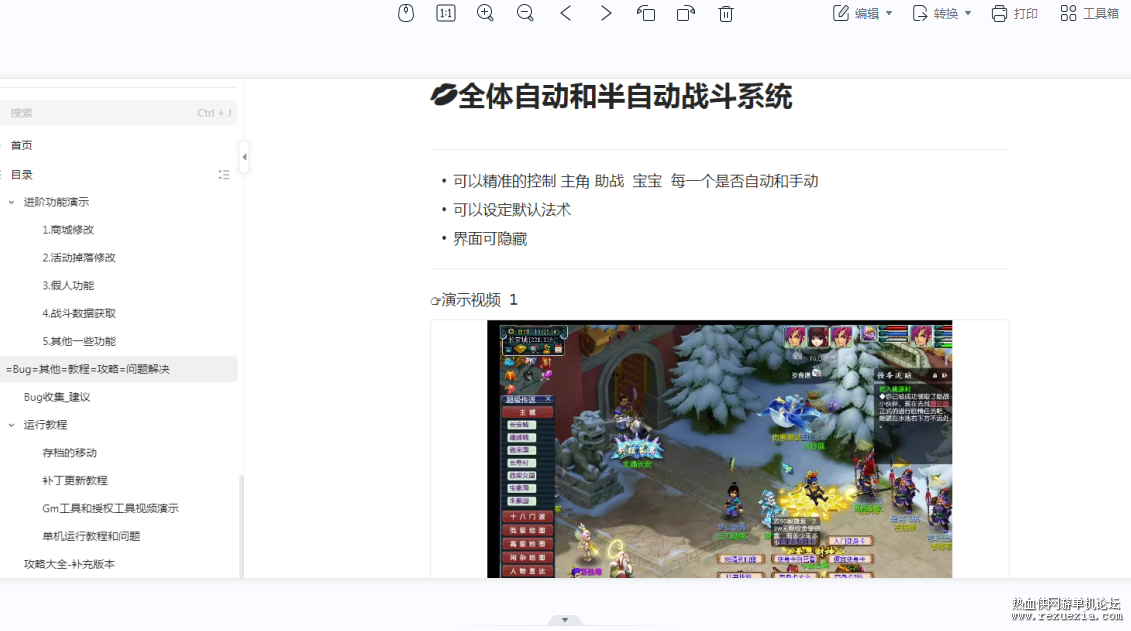Open the 编辑 edit dropdown

pos(863,13)
